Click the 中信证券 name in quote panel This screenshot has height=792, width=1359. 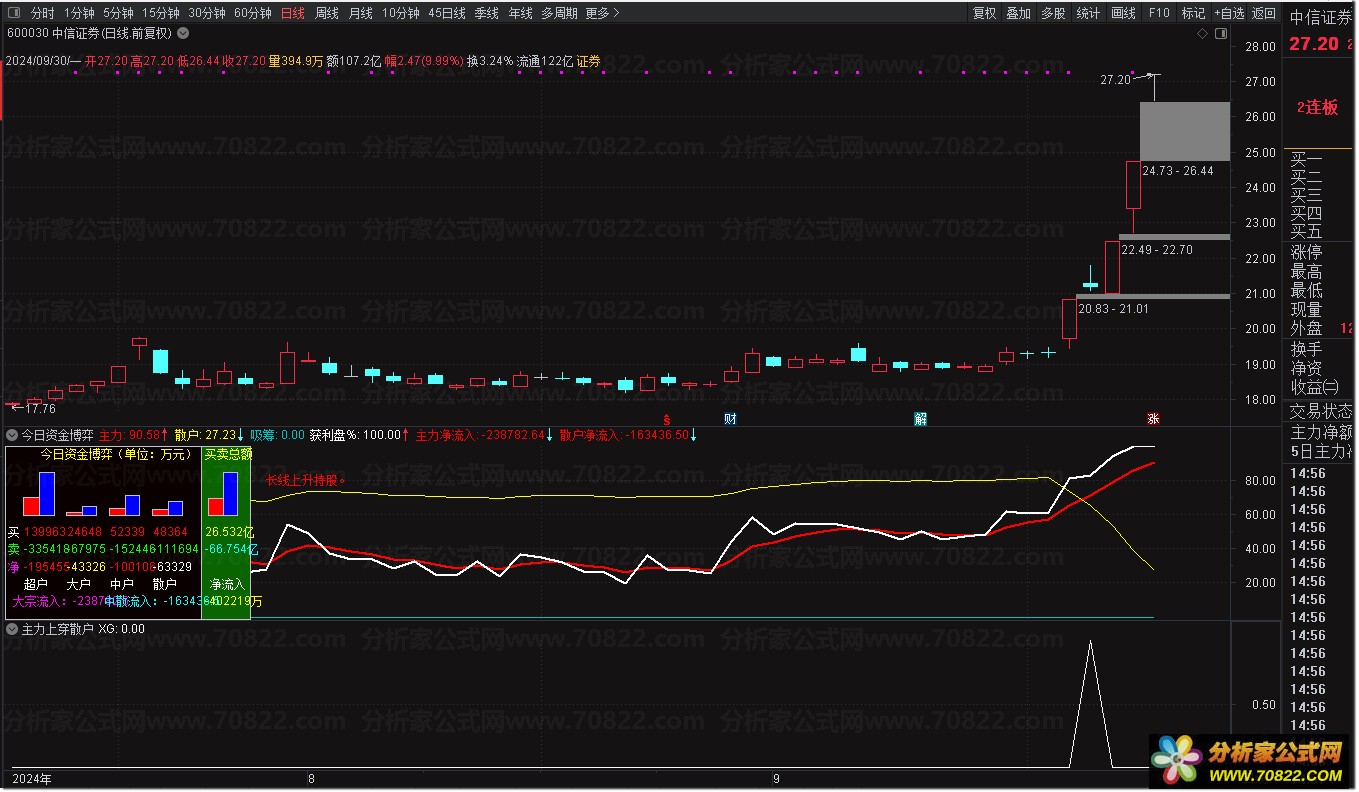click(x=1322, y=17)
